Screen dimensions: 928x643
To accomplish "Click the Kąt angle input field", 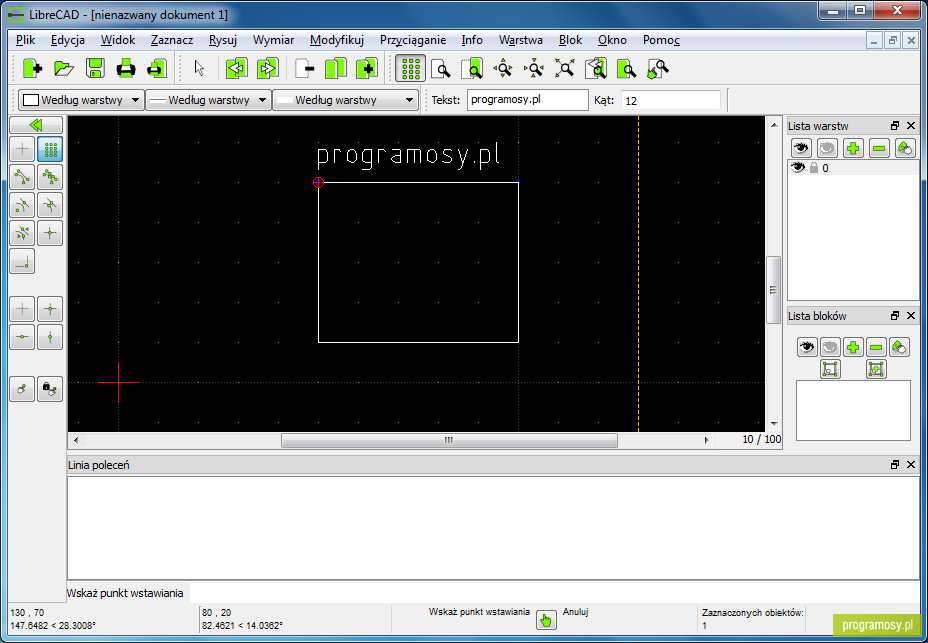I will click(x=671, y=100).
